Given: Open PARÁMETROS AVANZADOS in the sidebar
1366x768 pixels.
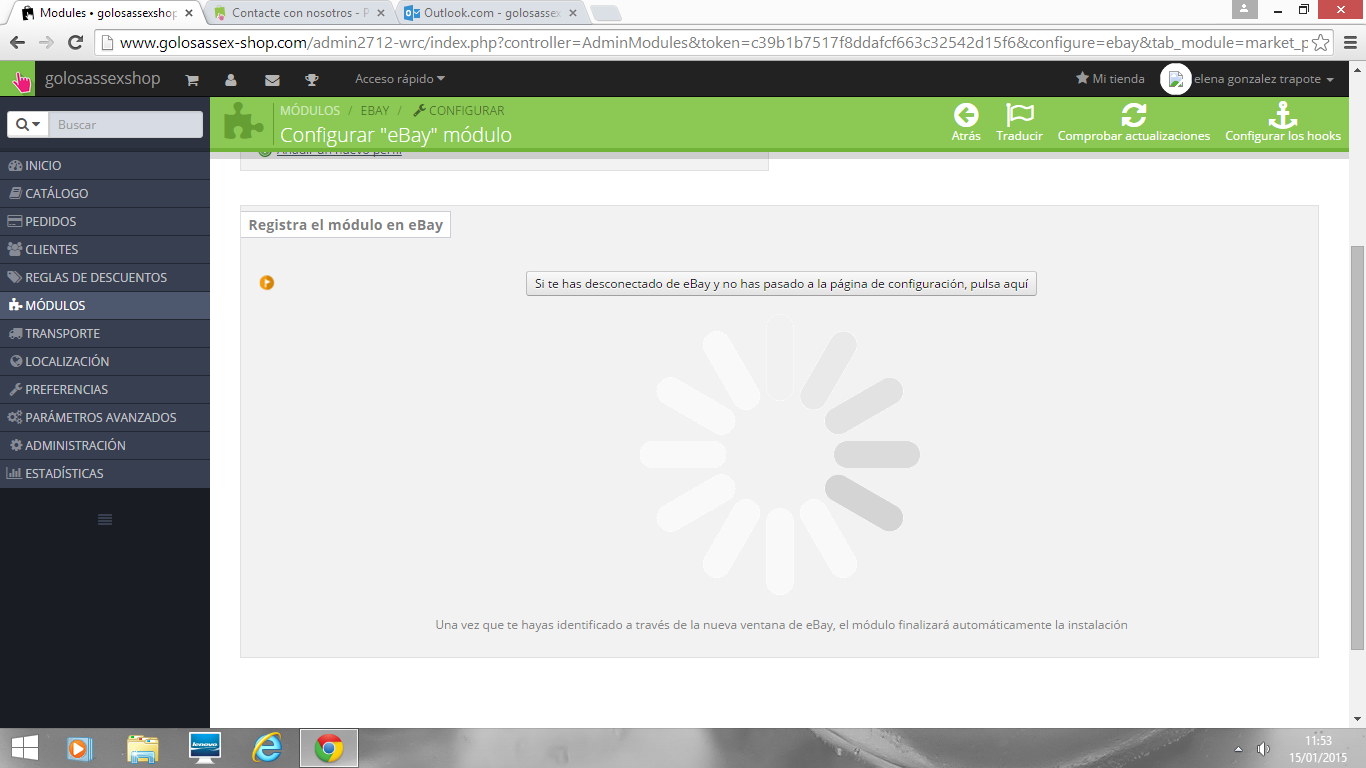Looking at the screenshot, I should (105, 418).
